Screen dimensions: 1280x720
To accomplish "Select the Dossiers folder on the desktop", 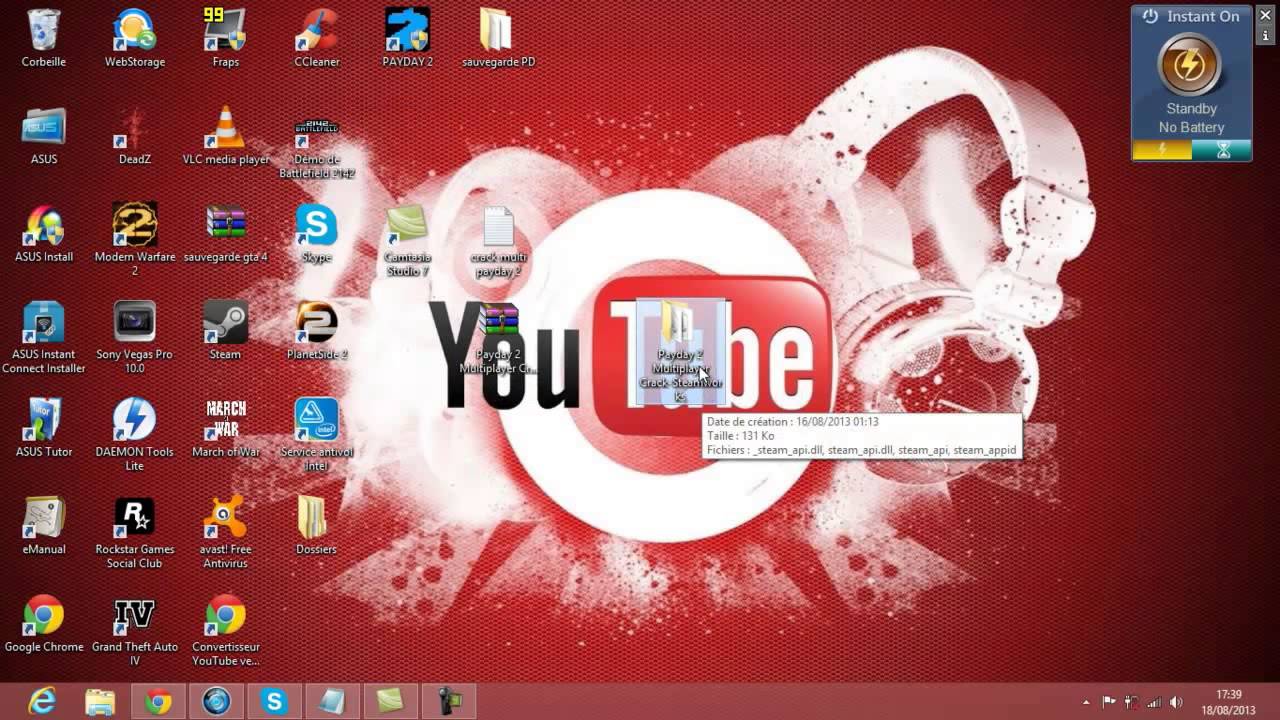I will 317,526.
